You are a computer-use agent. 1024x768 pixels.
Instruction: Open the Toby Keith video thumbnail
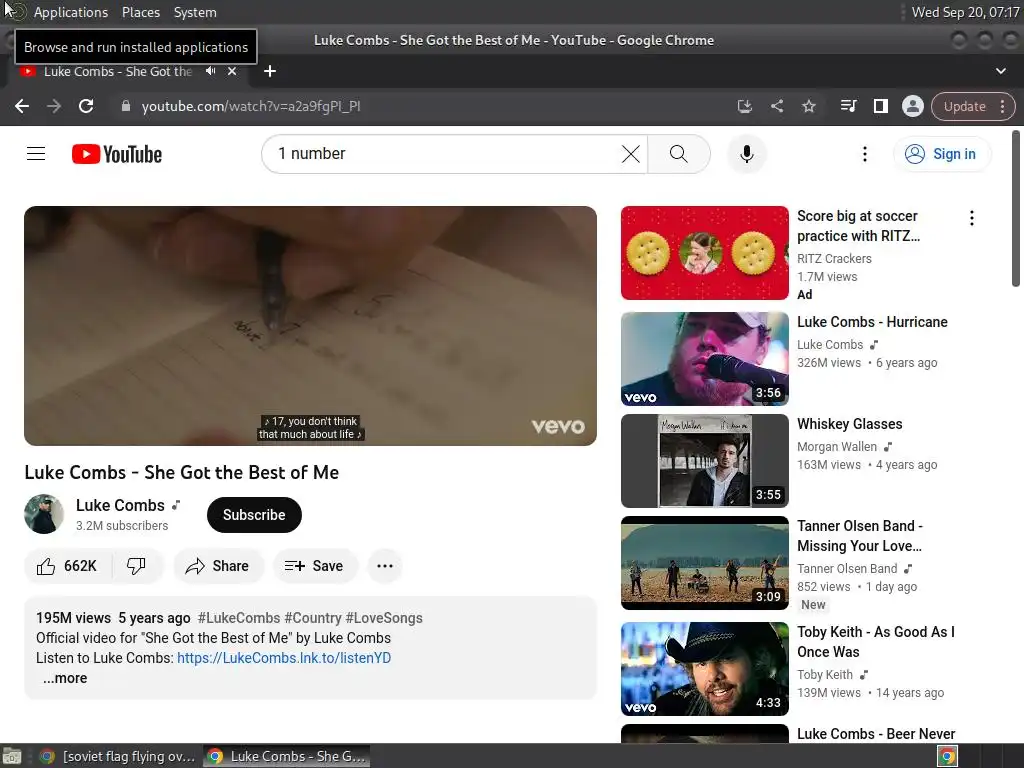pyautogui.click(x=705, y=669)
